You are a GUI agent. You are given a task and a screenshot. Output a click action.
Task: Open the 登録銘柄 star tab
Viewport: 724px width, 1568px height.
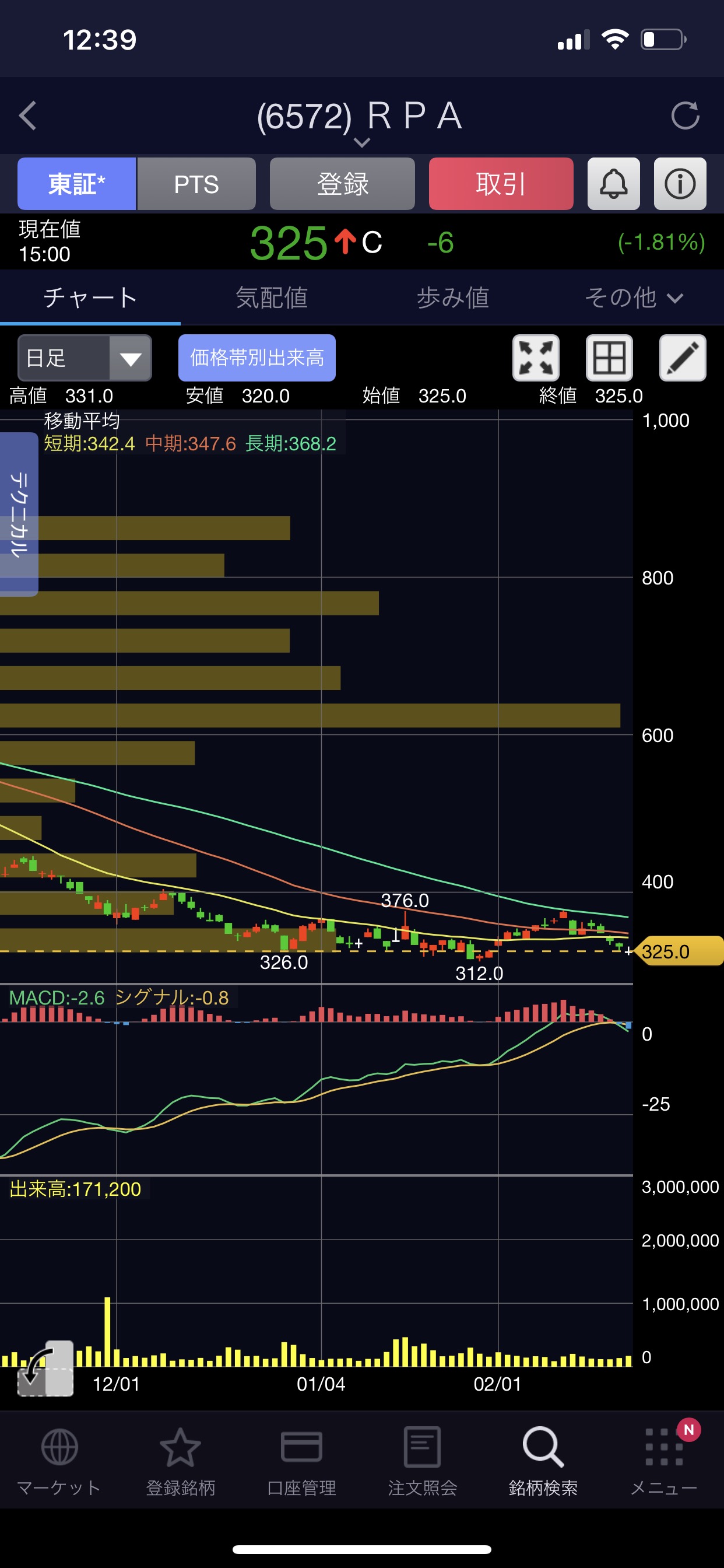[x=180, y=1462]
